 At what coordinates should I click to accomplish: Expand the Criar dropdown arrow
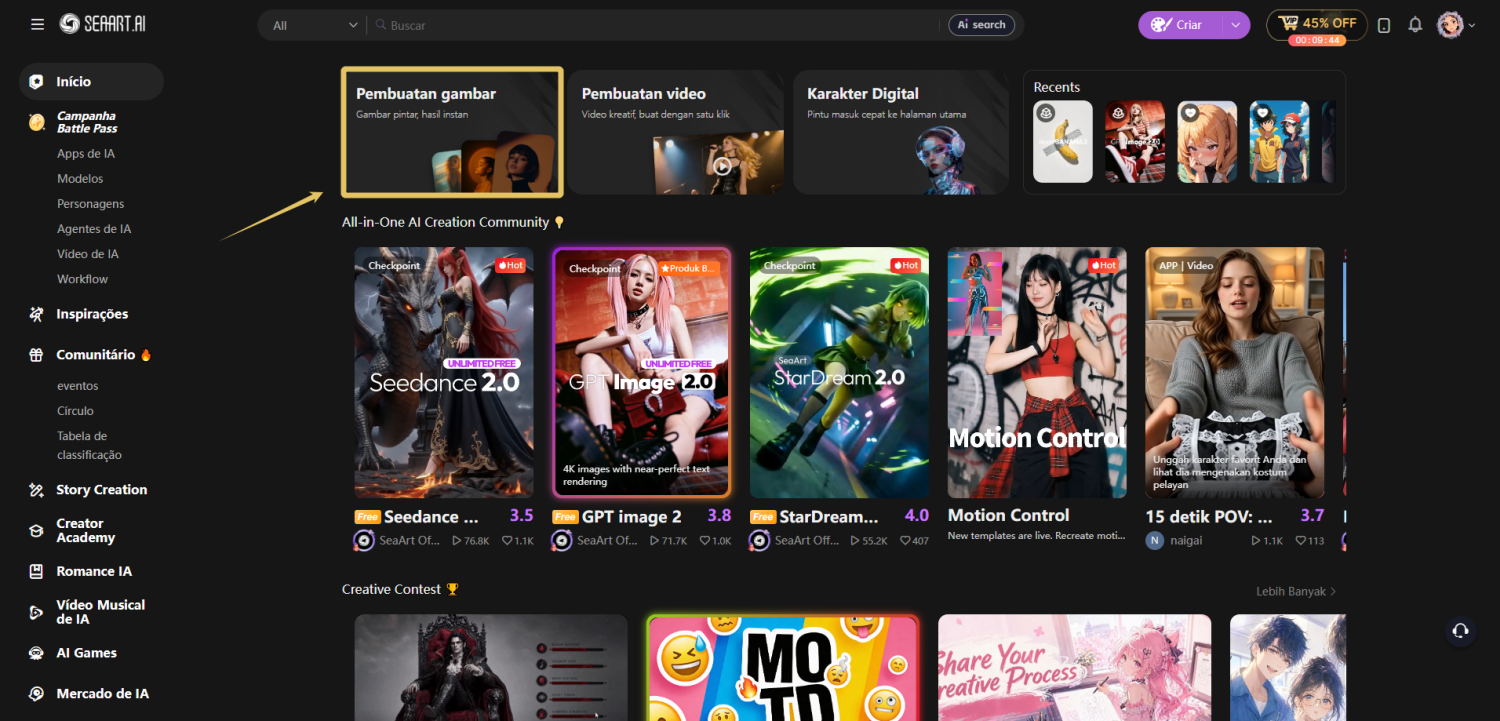click(x=1235, y=25)
